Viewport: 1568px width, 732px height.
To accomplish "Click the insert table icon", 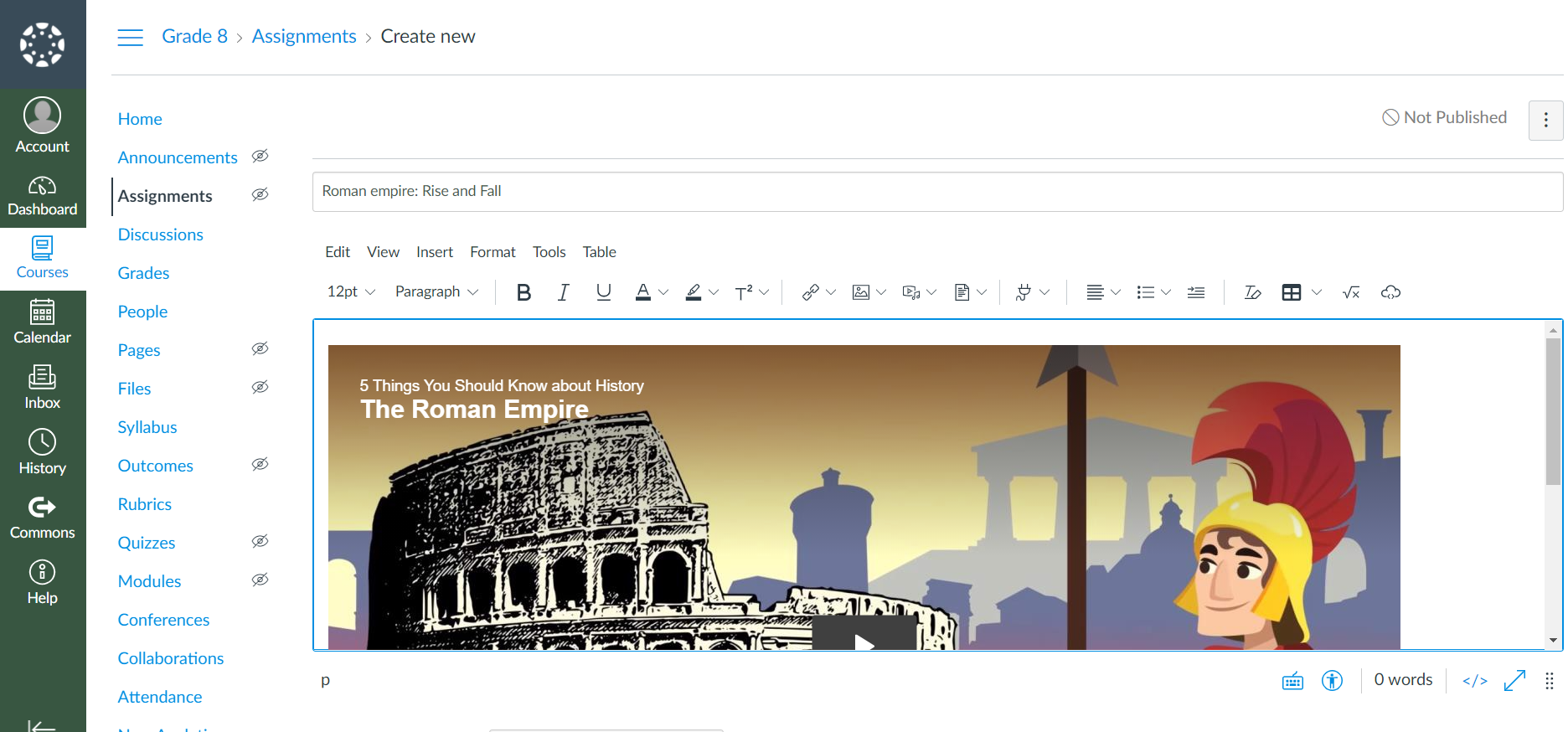I will coord(1292,292).
